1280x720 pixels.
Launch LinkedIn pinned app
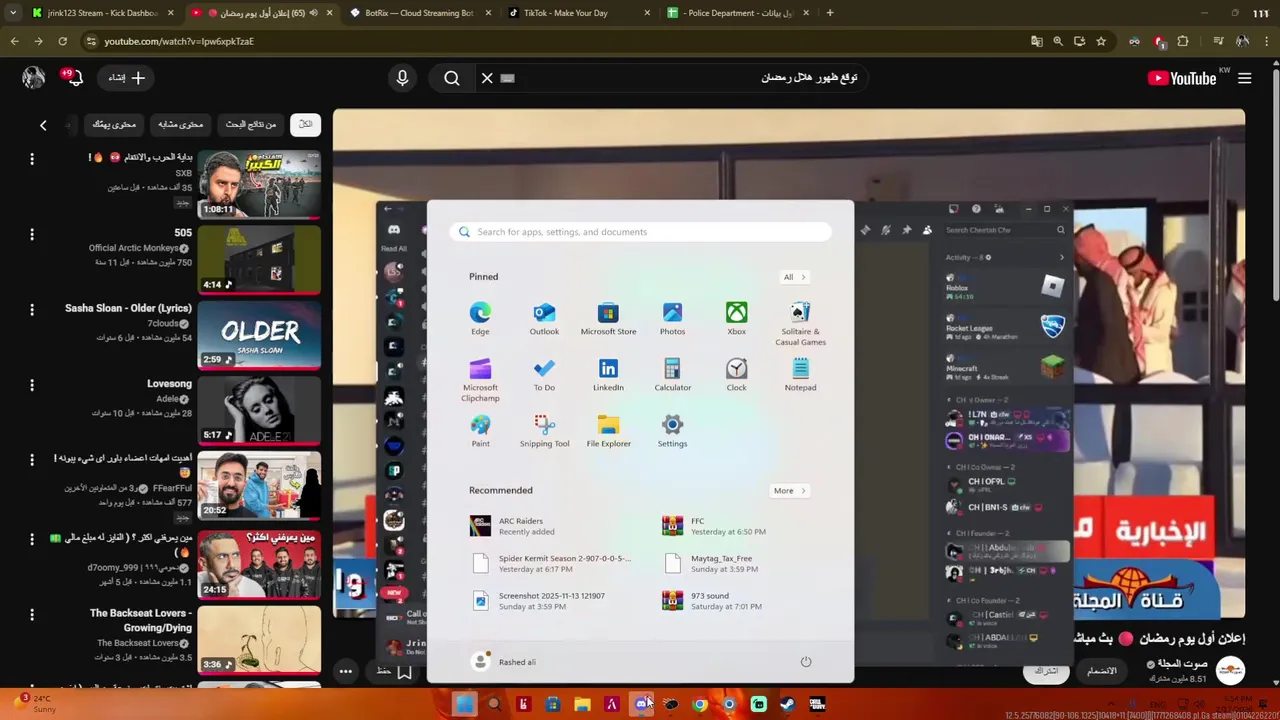coord(608,375)
